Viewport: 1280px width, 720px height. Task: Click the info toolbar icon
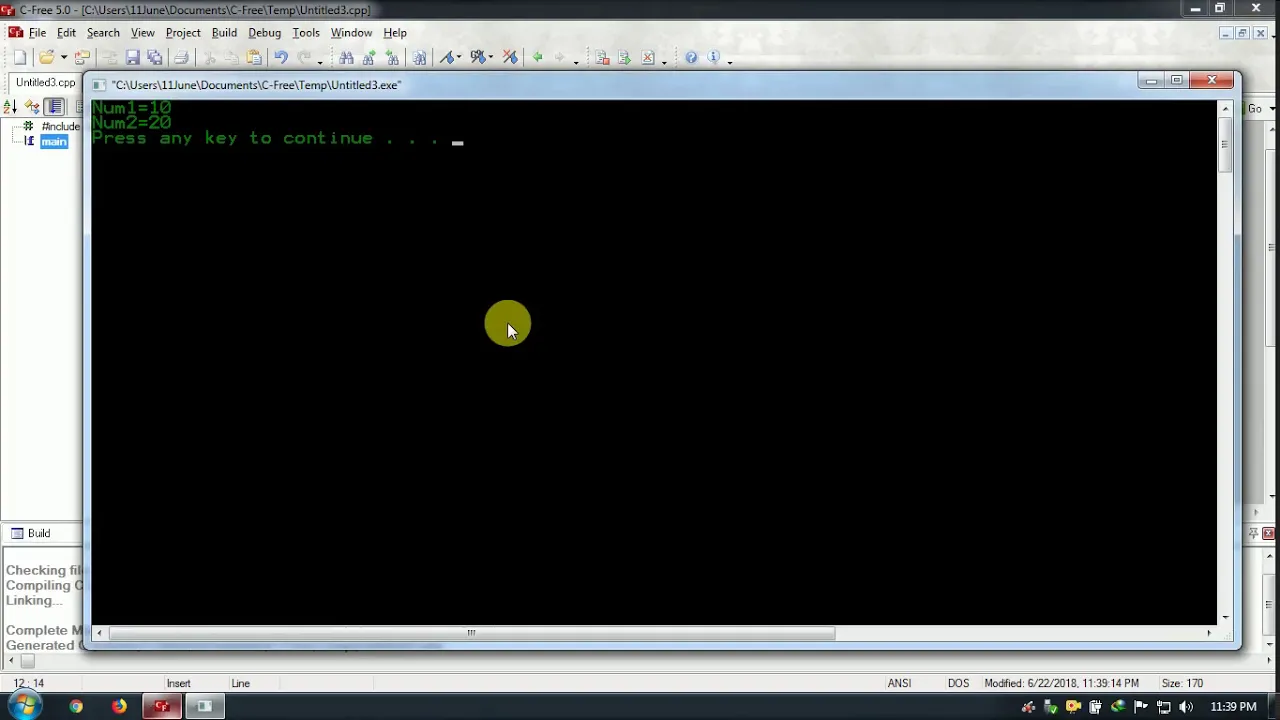pos(714,58)
